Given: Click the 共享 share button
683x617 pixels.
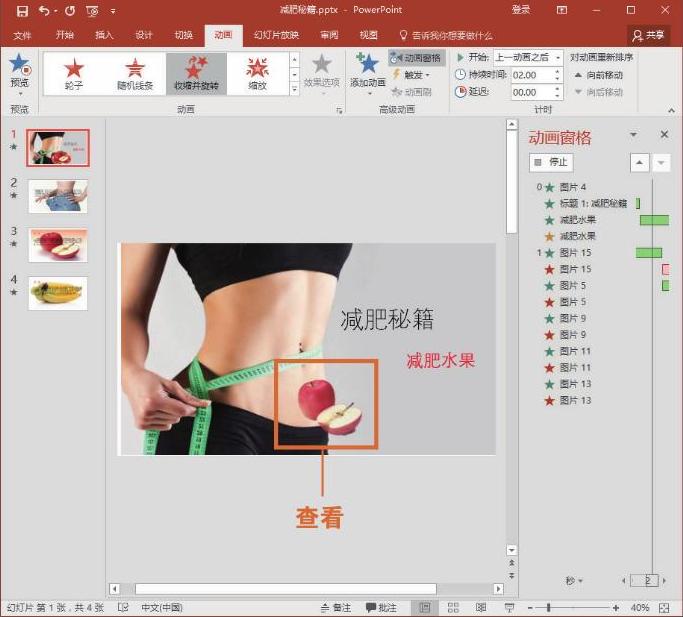Looking at the screenshot, I should coord(649,35).
